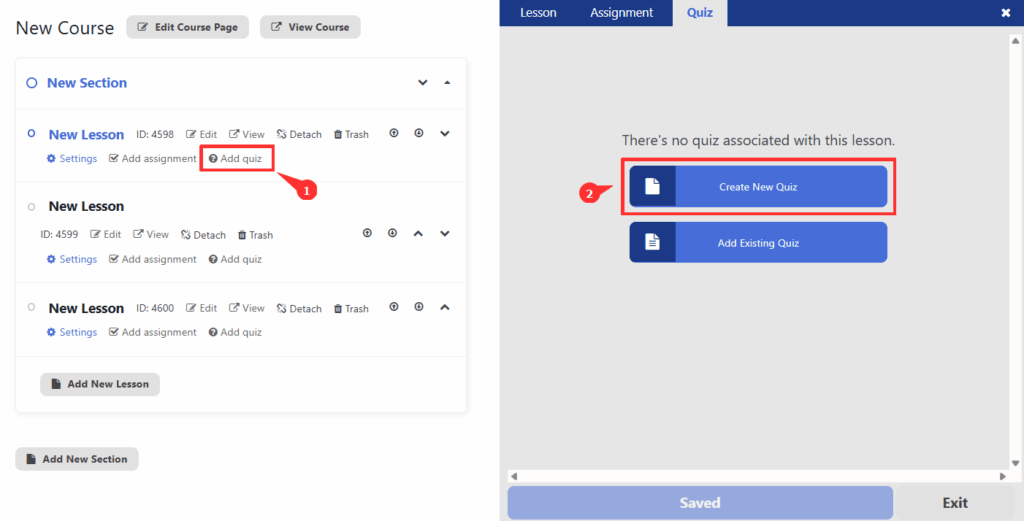
Task: Close the quiz panel with X
Action: coord(1006,13)
